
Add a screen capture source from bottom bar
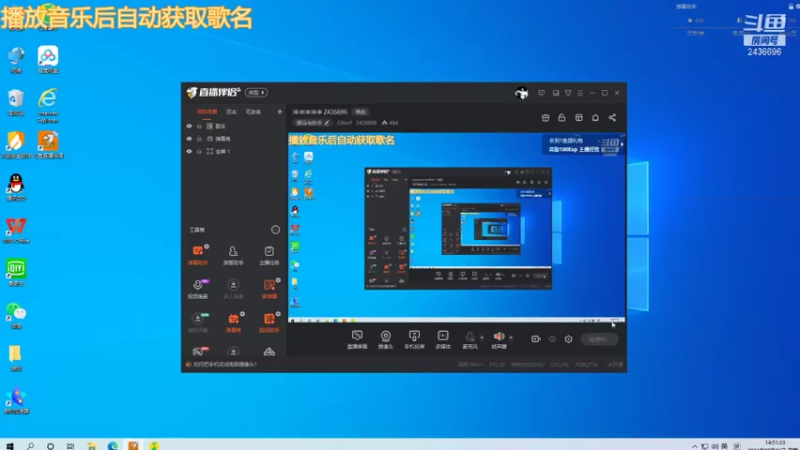pos(357,339)
